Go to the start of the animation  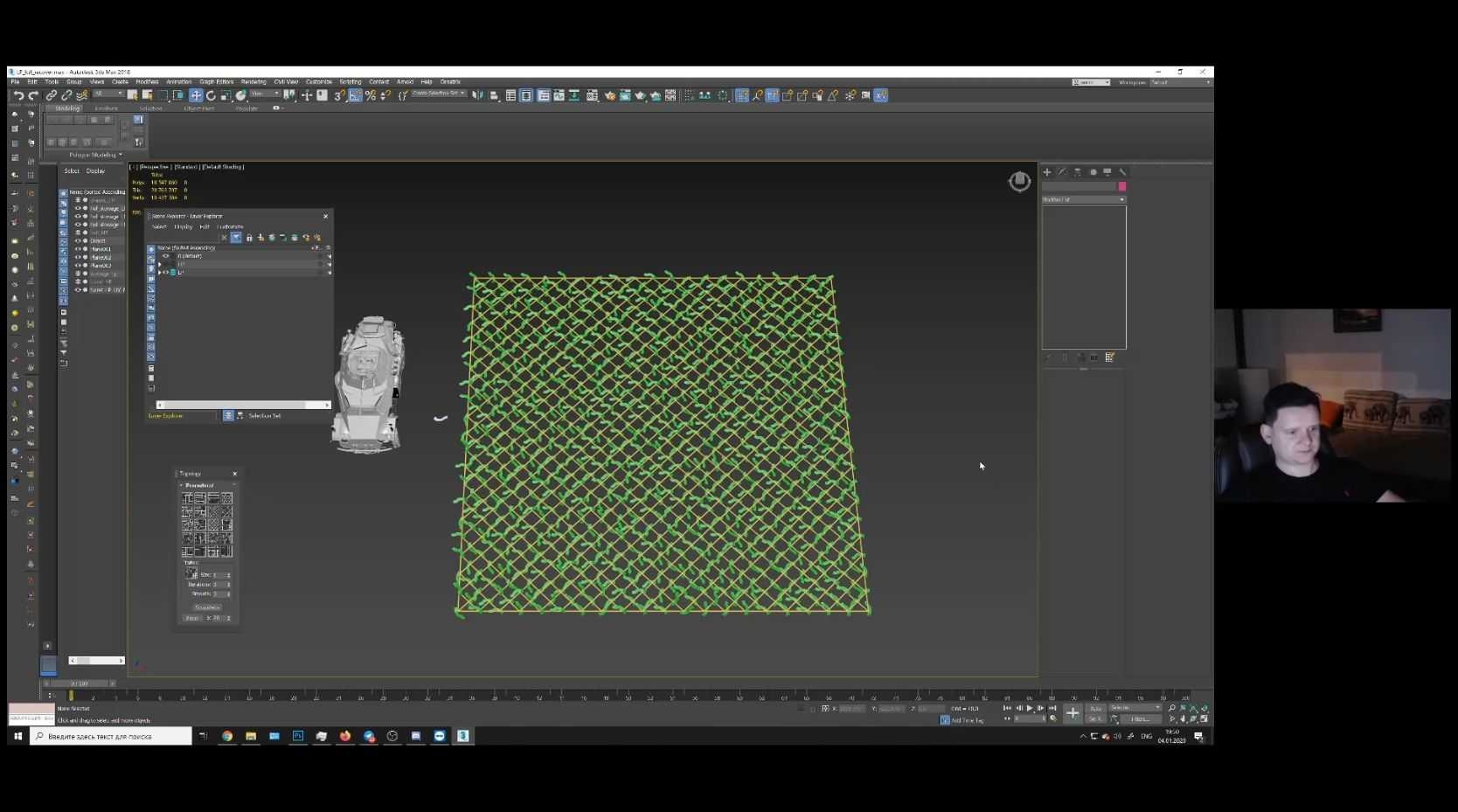(x=1007, y=708)
